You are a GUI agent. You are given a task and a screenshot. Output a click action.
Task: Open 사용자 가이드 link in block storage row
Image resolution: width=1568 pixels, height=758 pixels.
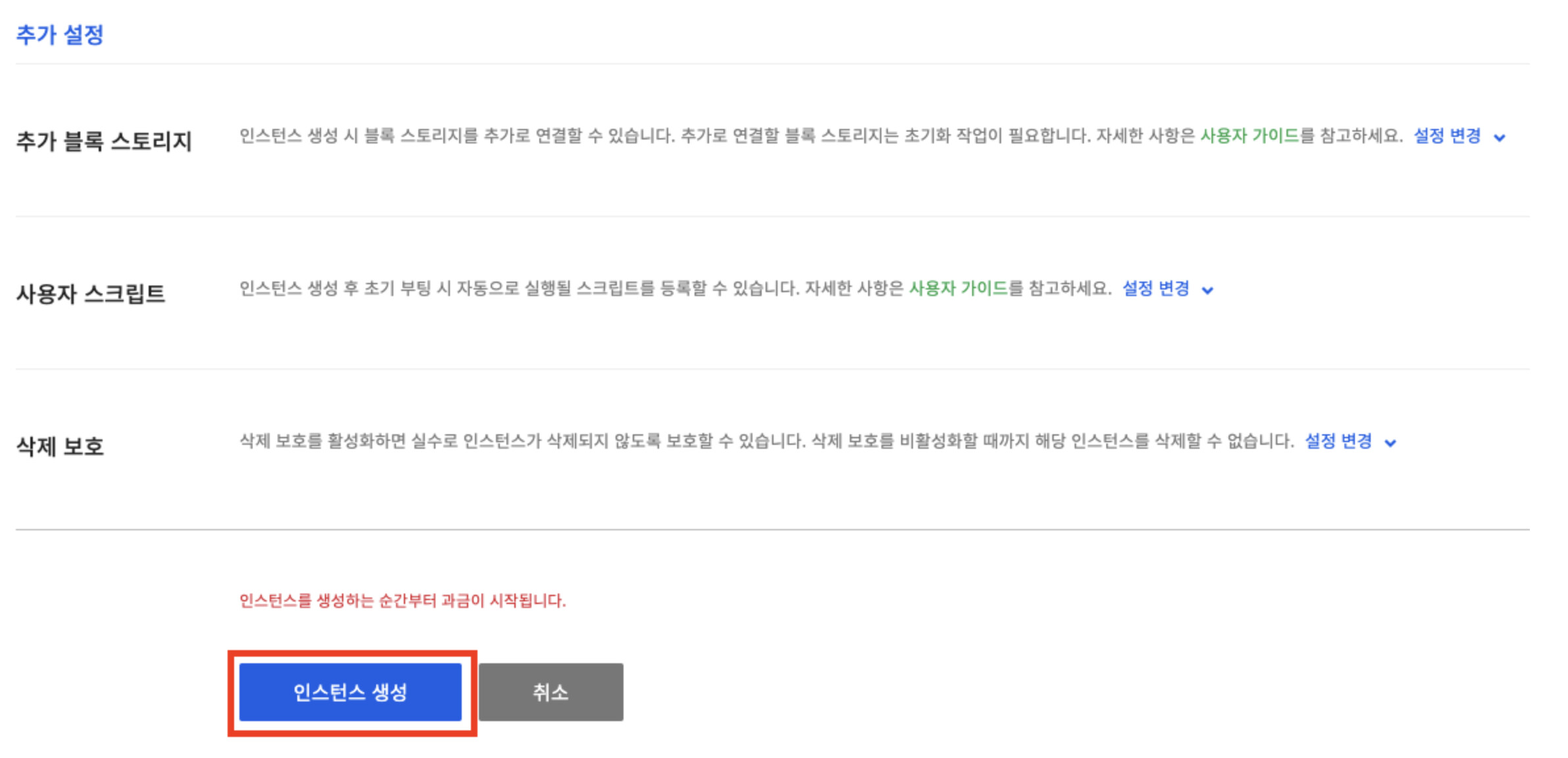point(1250,136)
